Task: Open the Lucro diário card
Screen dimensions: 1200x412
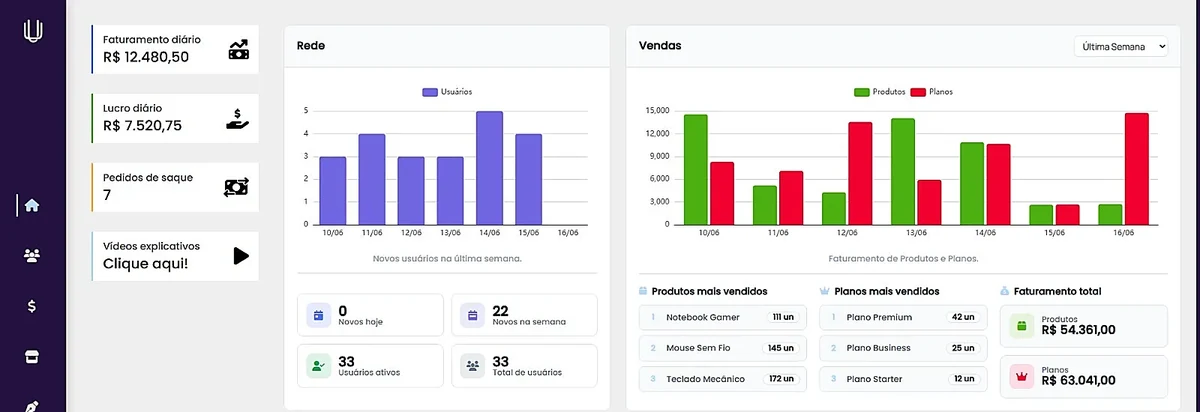Action: coord(175,118)
